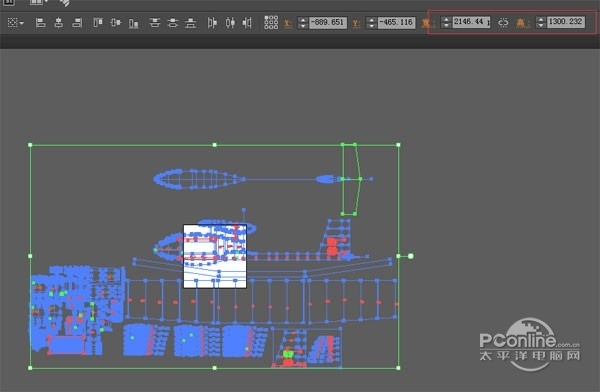Image resolution: width=600 pixels, height=392 pixels.
Task: Select the reference point grid locator
Action: point(271,23)
